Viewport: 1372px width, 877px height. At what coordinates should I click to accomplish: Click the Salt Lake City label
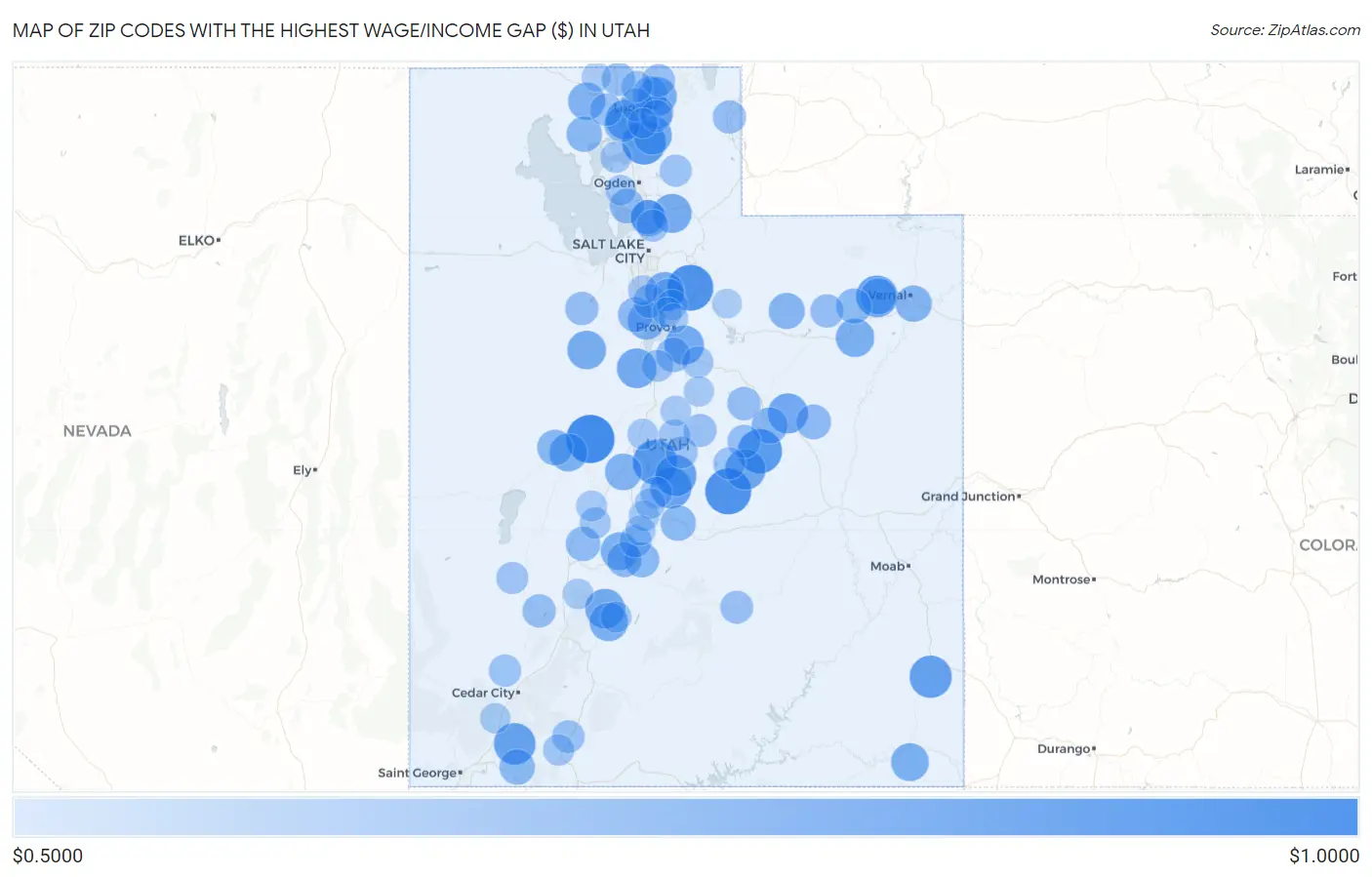click(611, 251)
